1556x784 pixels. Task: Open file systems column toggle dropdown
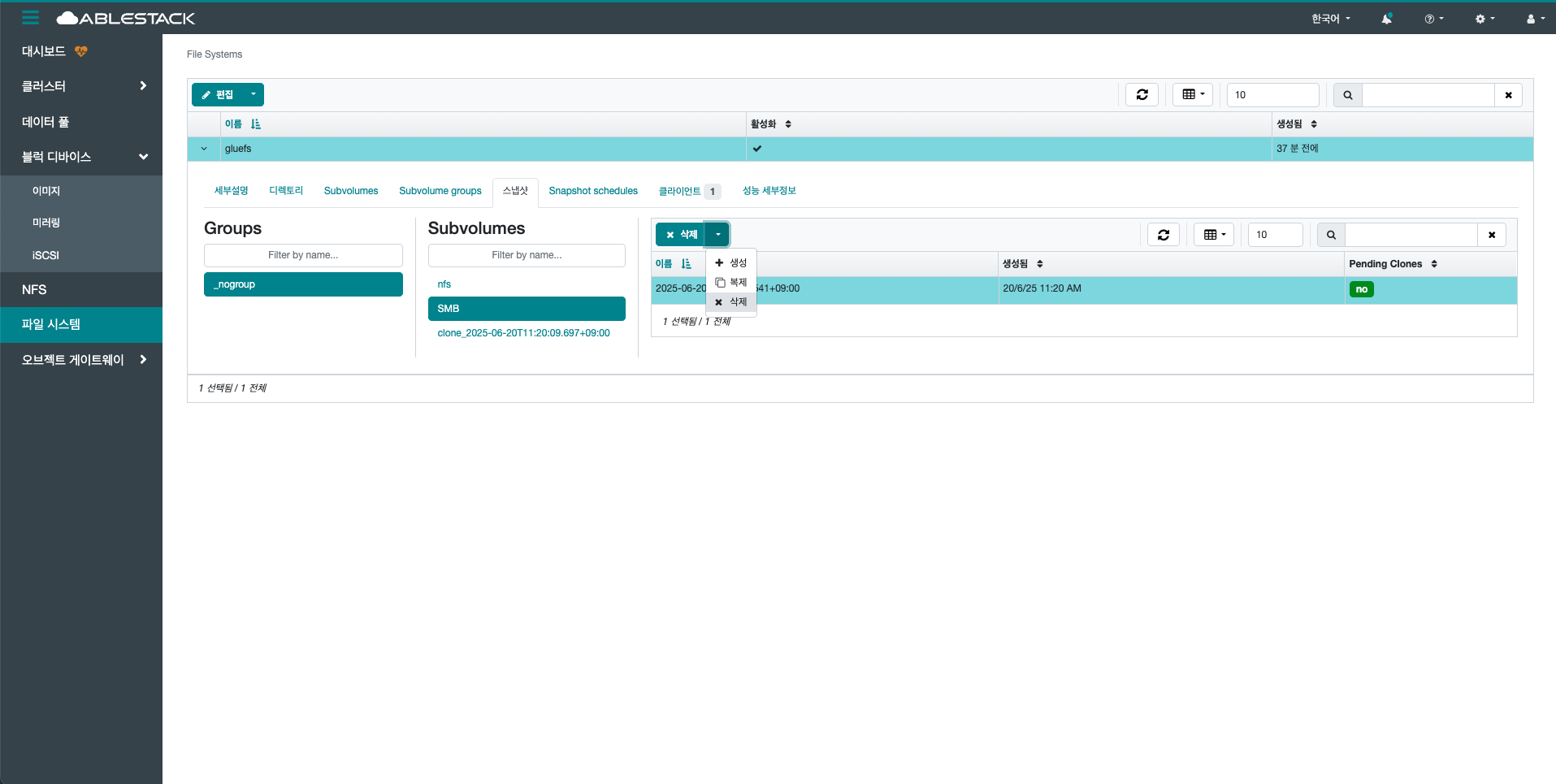point(1192,95)
